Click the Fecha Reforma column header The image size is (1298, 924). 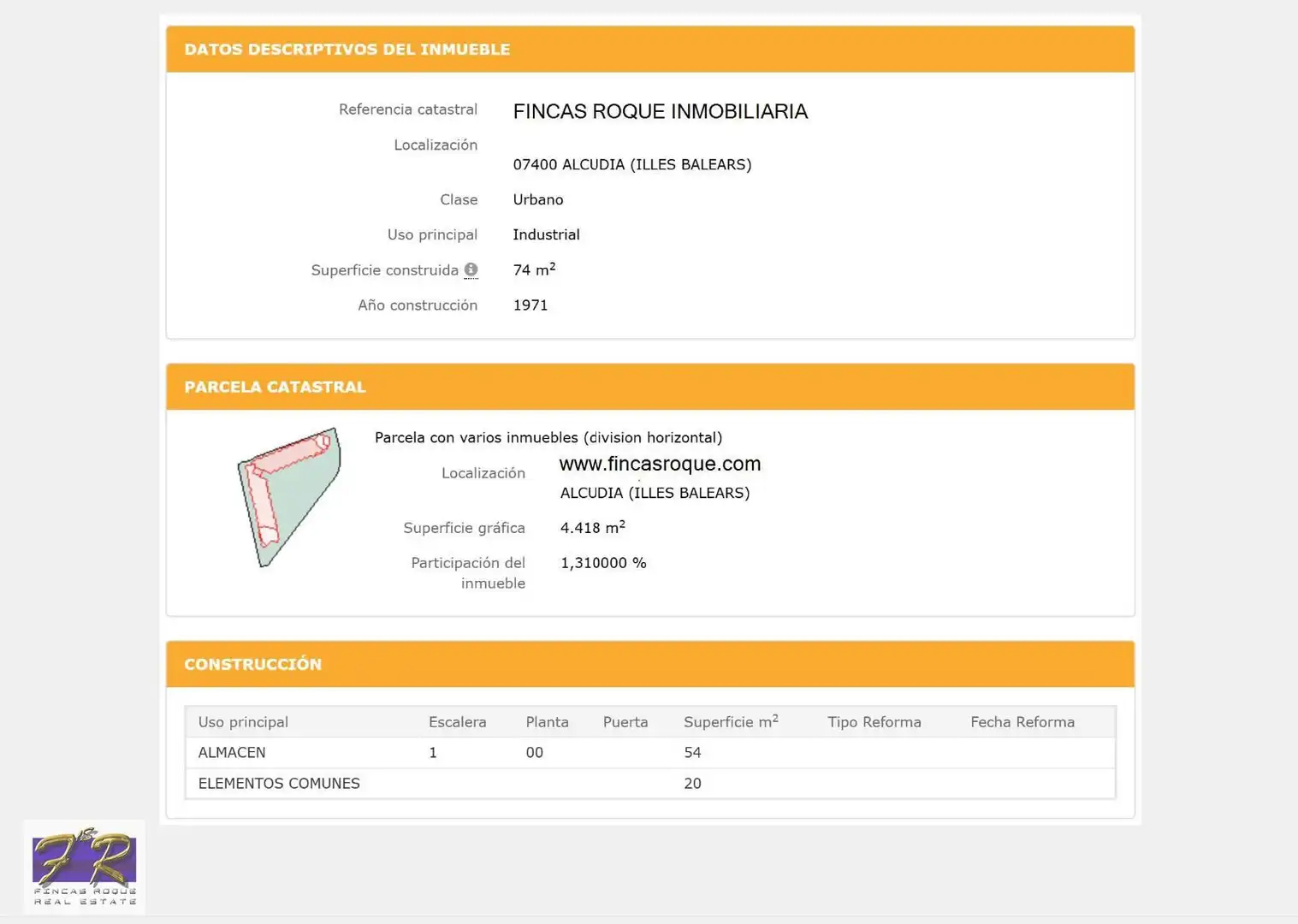point(1022,722)
